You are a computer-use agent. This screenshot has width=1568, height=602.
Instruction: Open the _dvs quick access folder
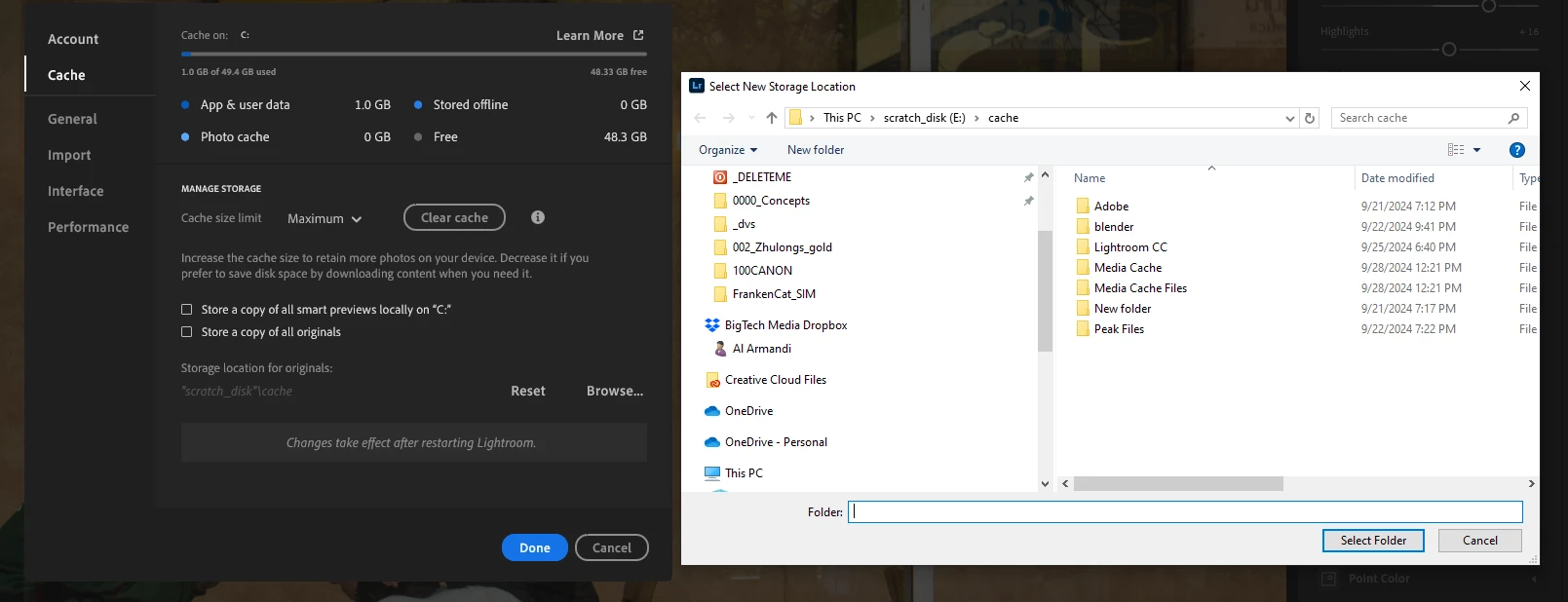click(x=744, y=224)
